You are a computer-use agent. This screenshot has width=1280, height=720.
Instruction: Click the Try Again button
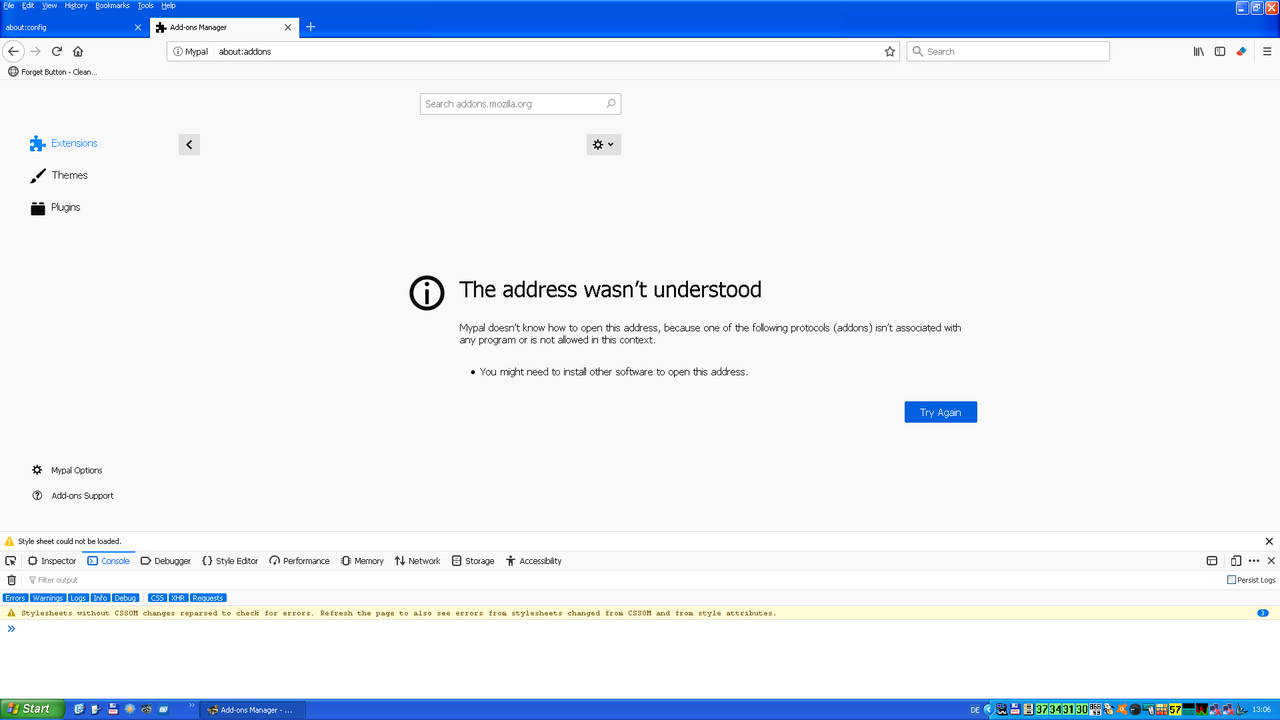[x=941, y=412]
